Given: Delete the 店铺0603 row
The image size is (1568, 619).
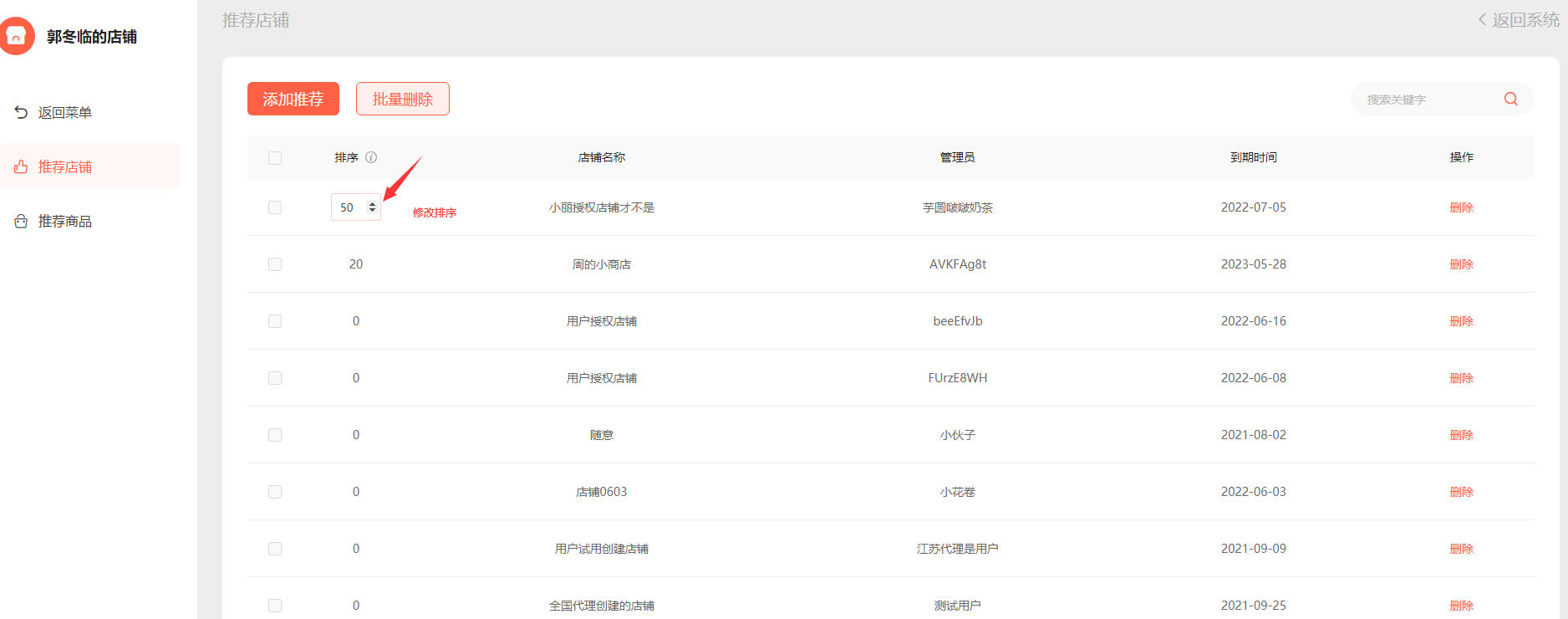Looking at the screenshot, I should [1461, 492].
